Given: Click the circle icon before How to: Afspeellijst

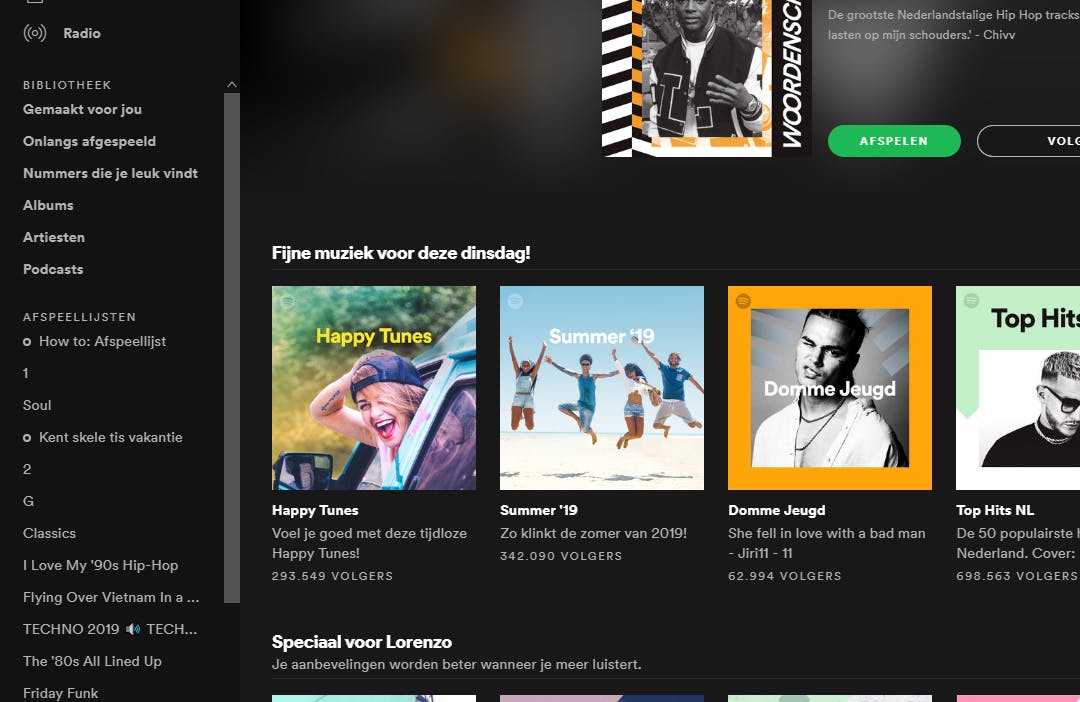Looking at the screenshot, I should tap(27, 342).
